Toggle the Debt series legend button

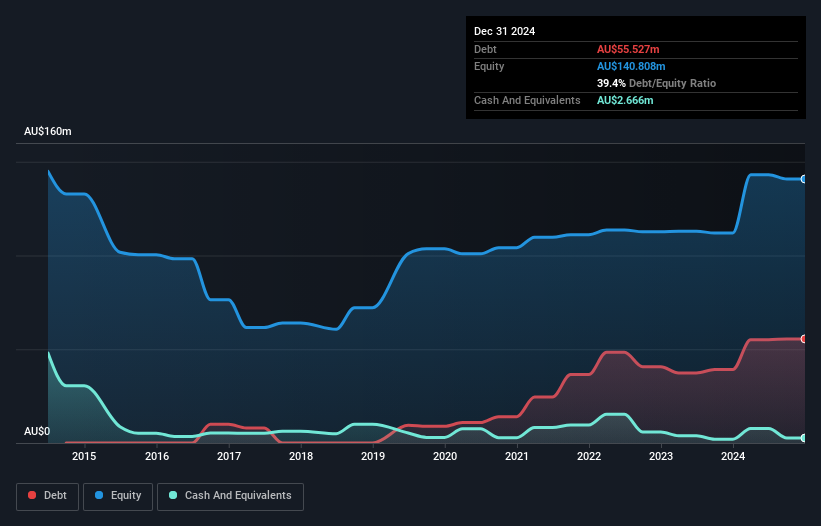pos(48,496)
